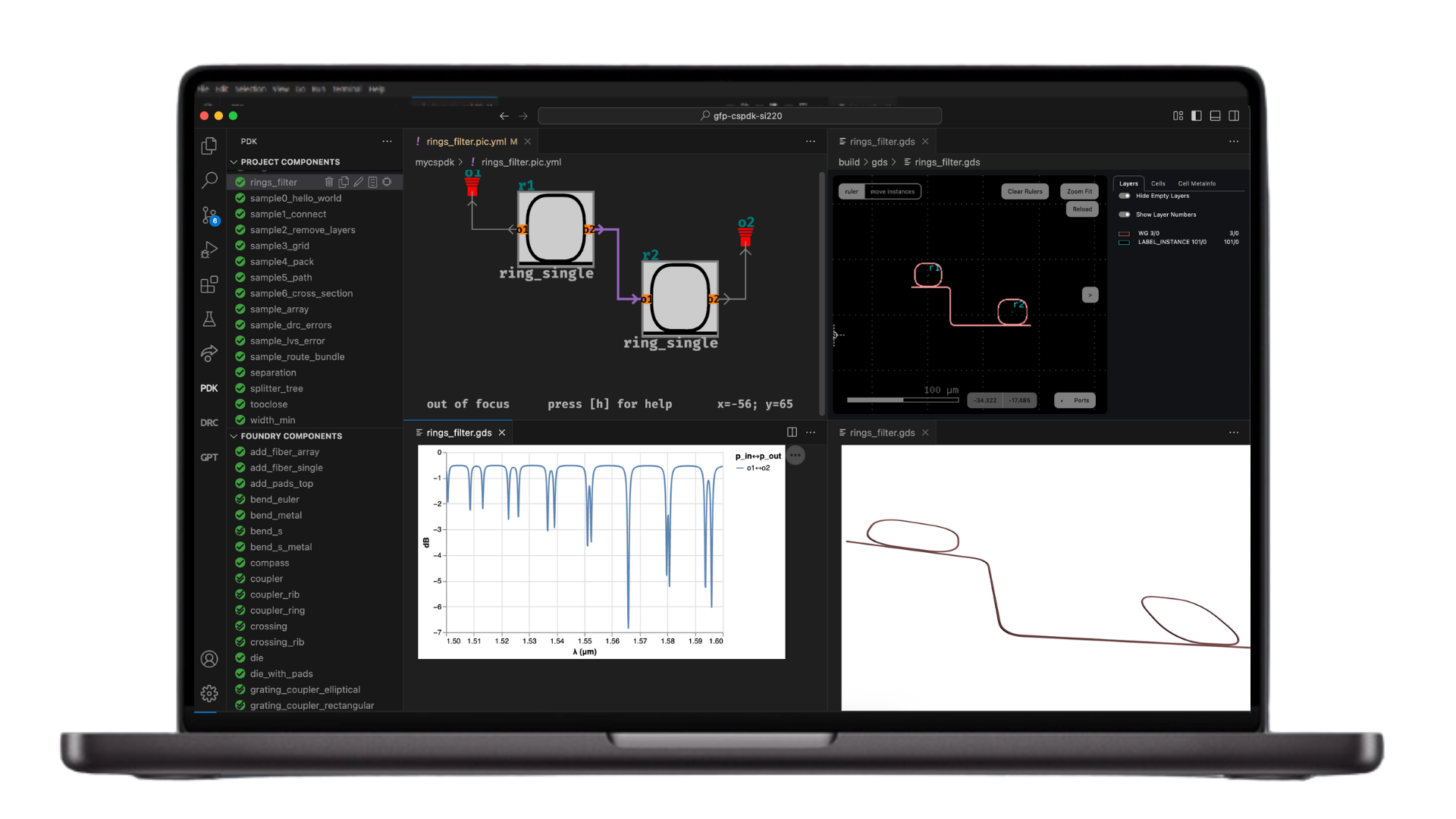Toggle the secondary side bar layout icon

tap(1234, 116)
